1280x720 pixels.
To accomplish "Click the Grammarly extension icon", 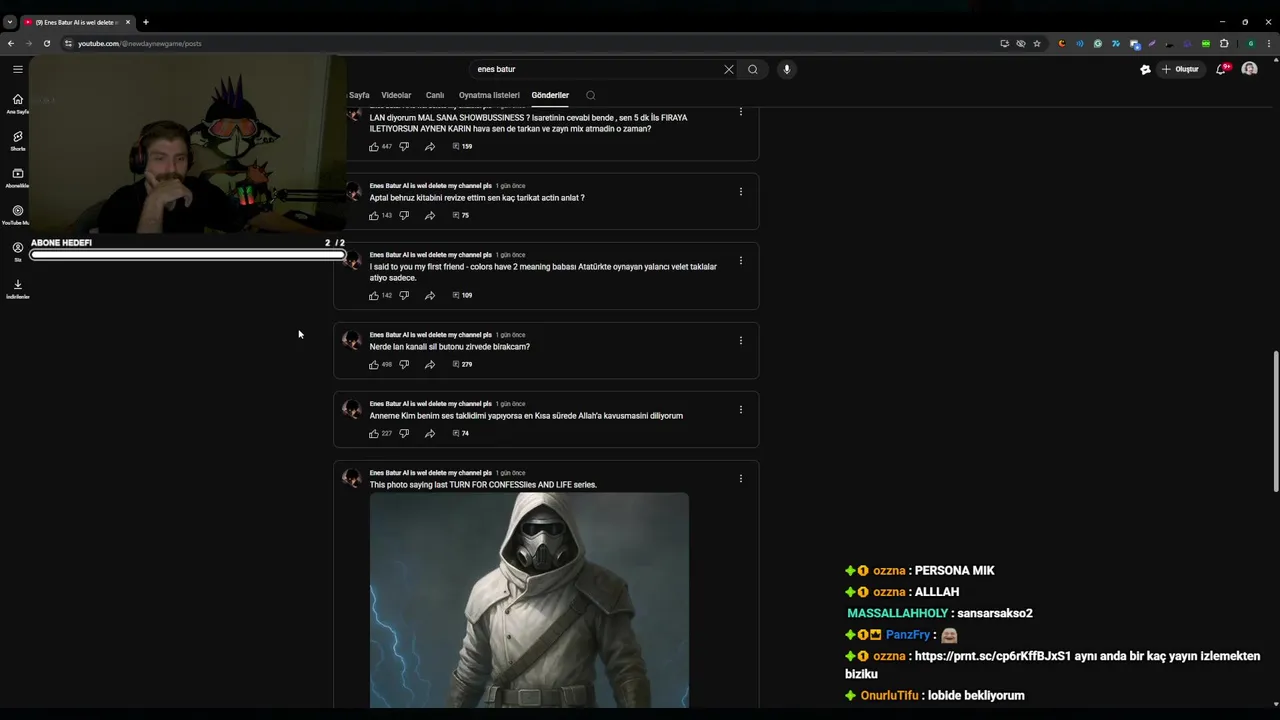I will [1097, 43].
